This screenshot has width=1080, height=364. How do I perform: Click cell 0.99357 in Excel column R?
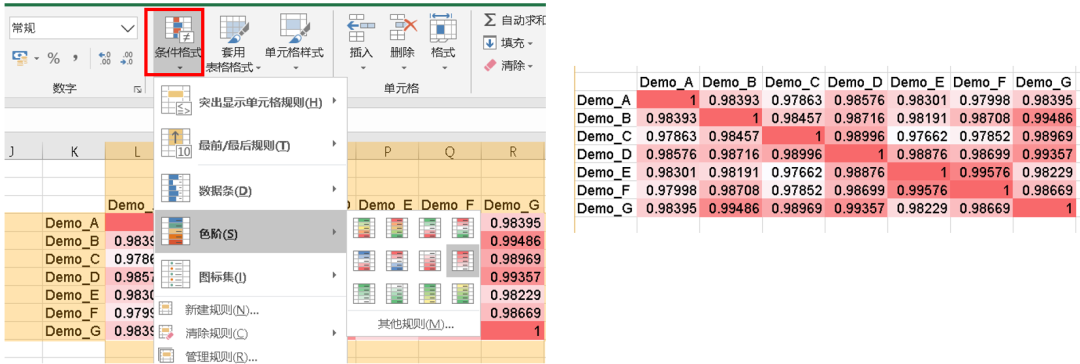(x=513, y=276)
